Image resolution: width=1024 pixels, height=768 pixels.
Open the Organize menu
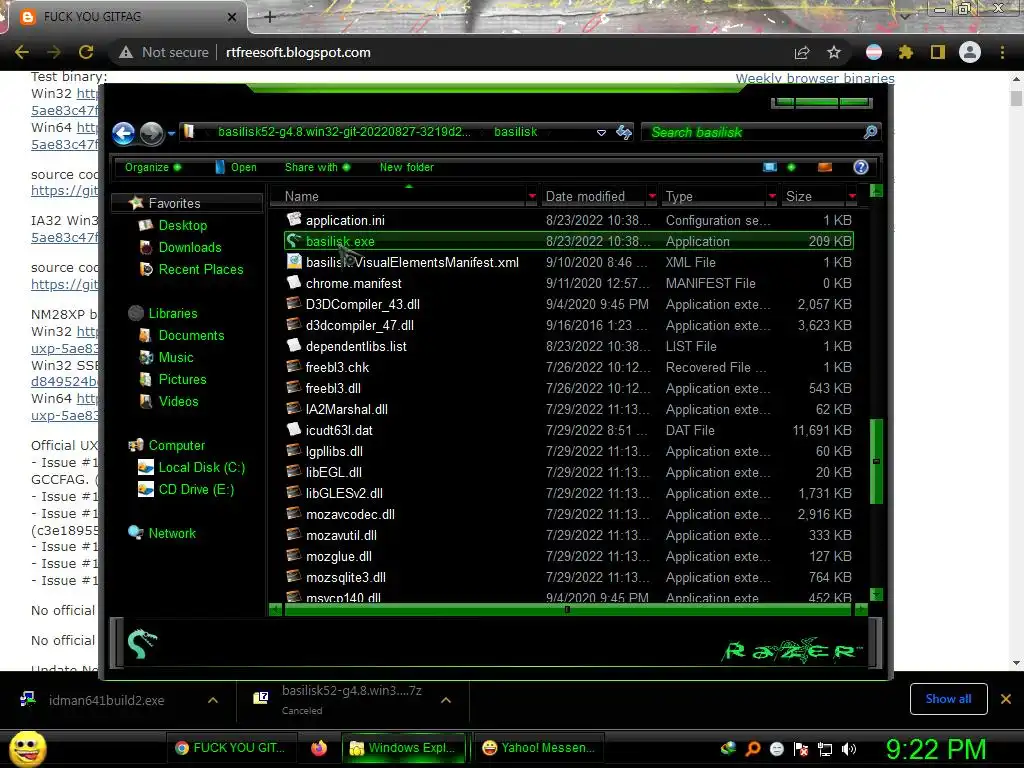153,167
